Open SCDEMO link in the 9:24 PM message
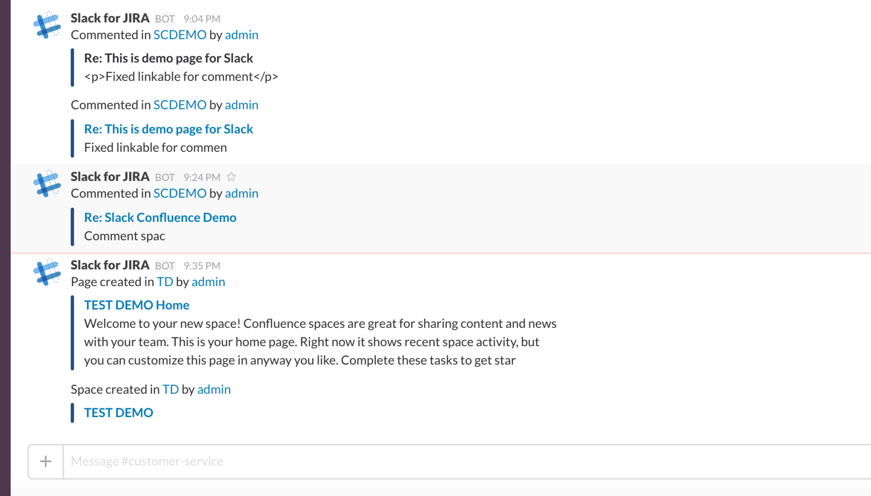The image size is (871, 496). 179,193
